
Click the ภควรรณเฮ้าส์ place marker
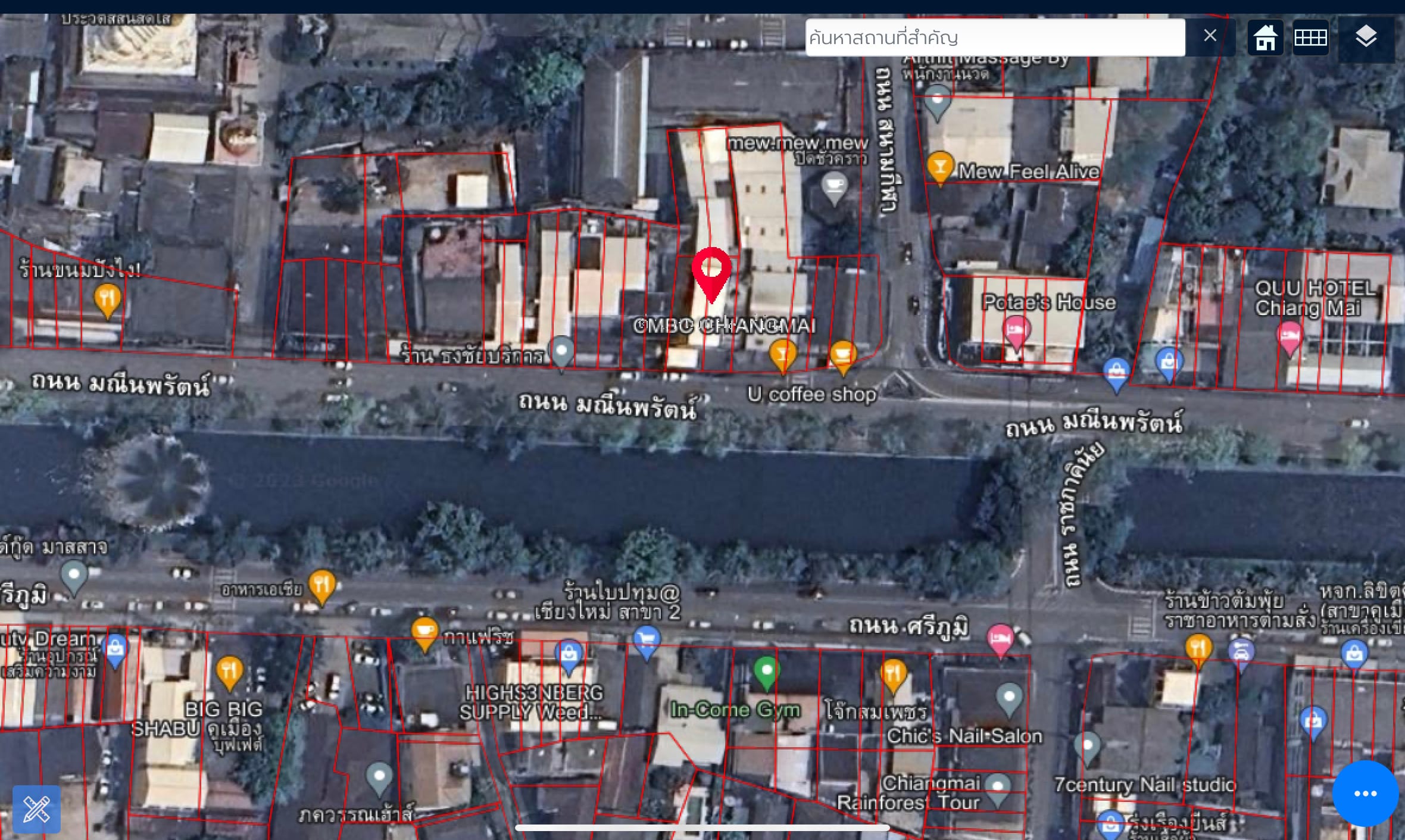tap(379, 779)
